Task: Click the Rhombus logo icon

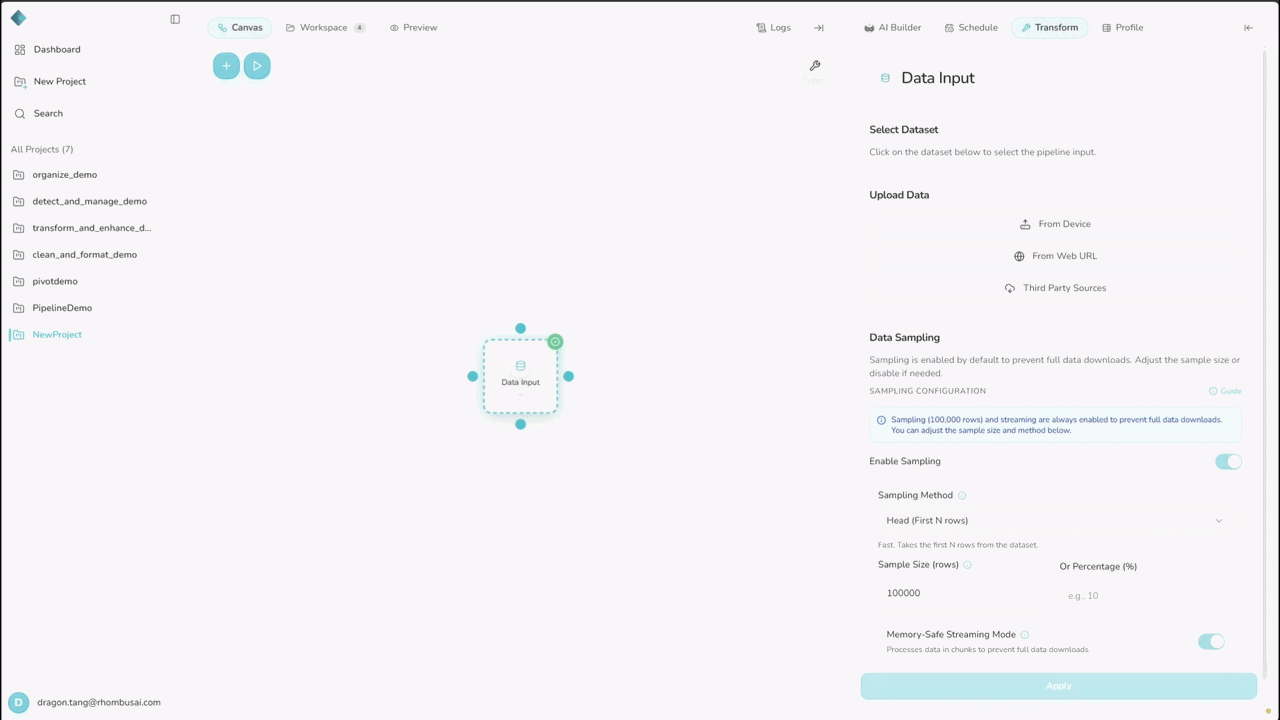Action: coord(18,18)
